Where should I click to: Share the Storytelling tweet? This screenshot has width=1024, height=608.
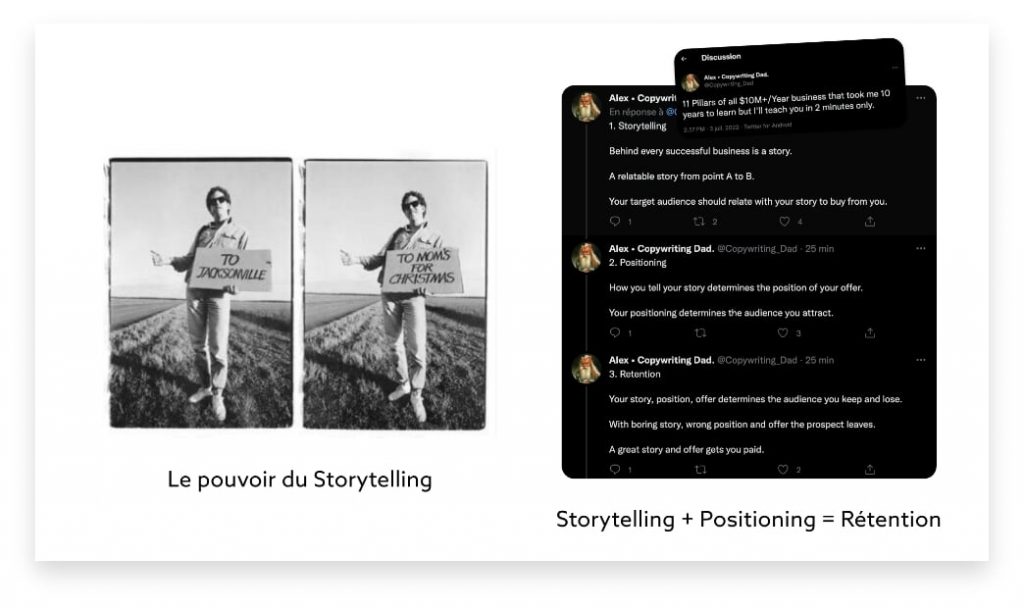pos(870,221)
